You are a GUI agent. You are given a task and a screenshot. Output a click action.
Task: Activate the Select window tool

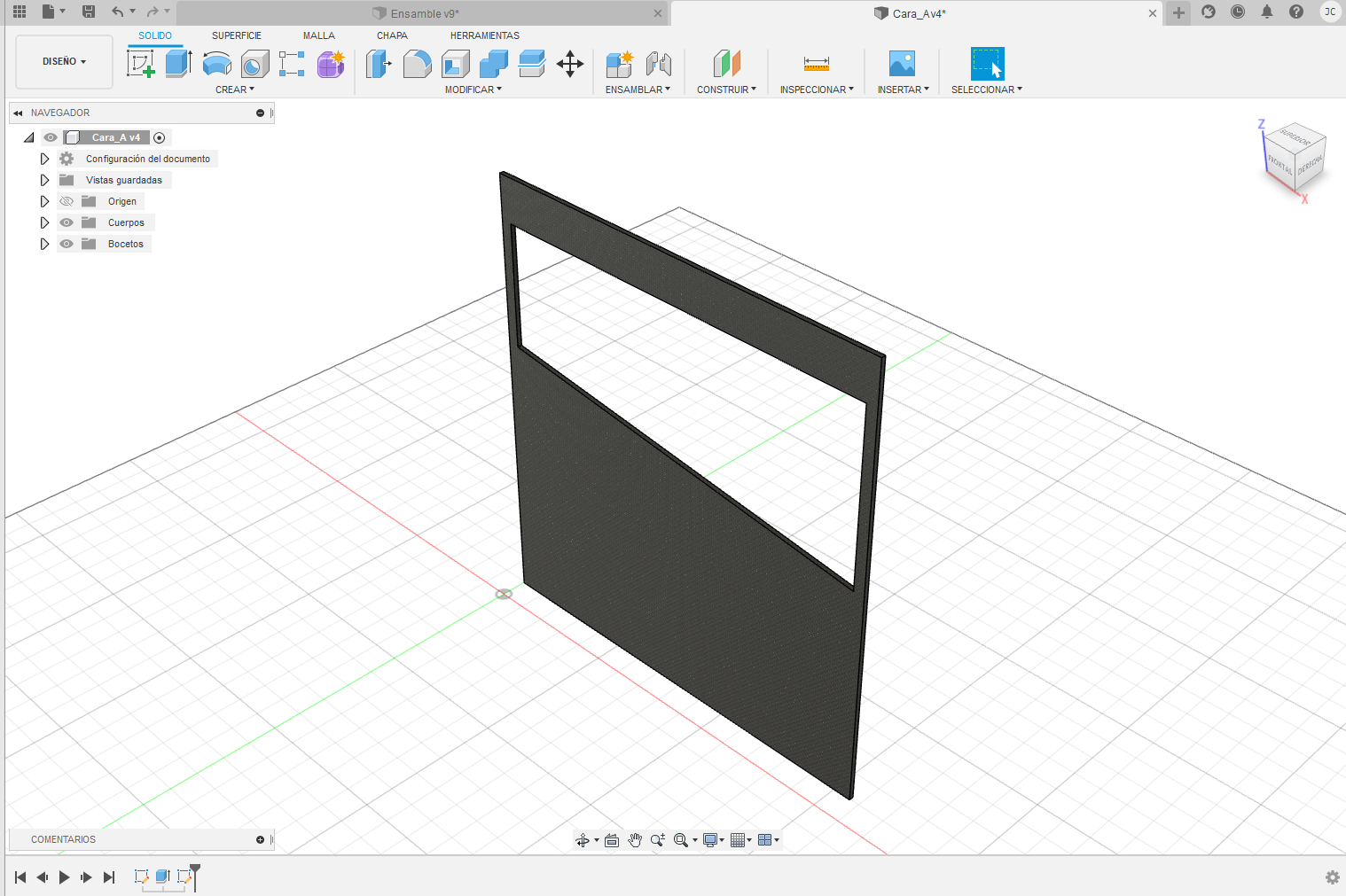tap(987, 64)
